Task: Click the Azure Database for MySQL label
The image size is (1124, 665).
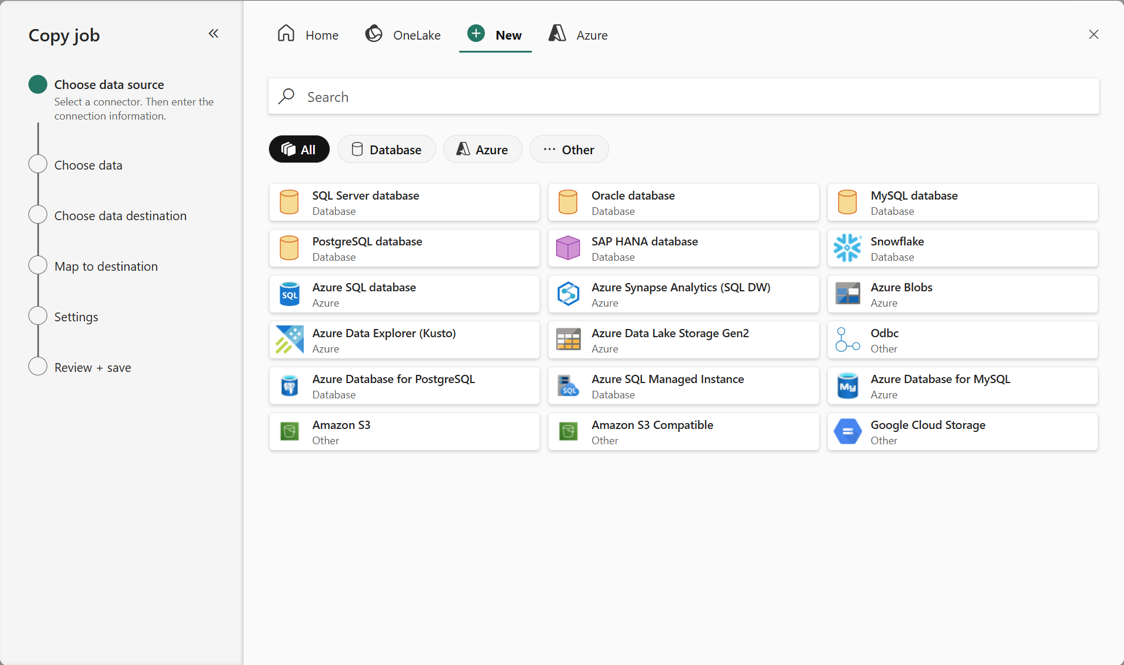Action: pyautogui.click(x=940, y=379)
